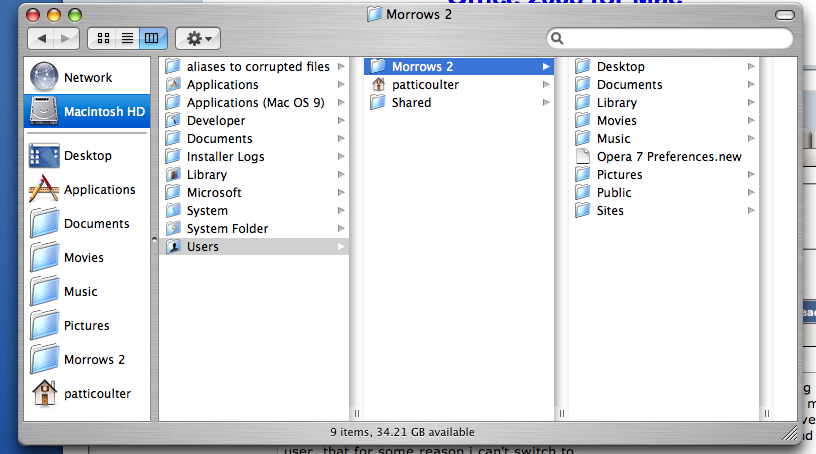Image resolution: width=816 pixels, height=454 pixels.
Task: Expand arrow next to Music in third column
Action: point(751,138)
